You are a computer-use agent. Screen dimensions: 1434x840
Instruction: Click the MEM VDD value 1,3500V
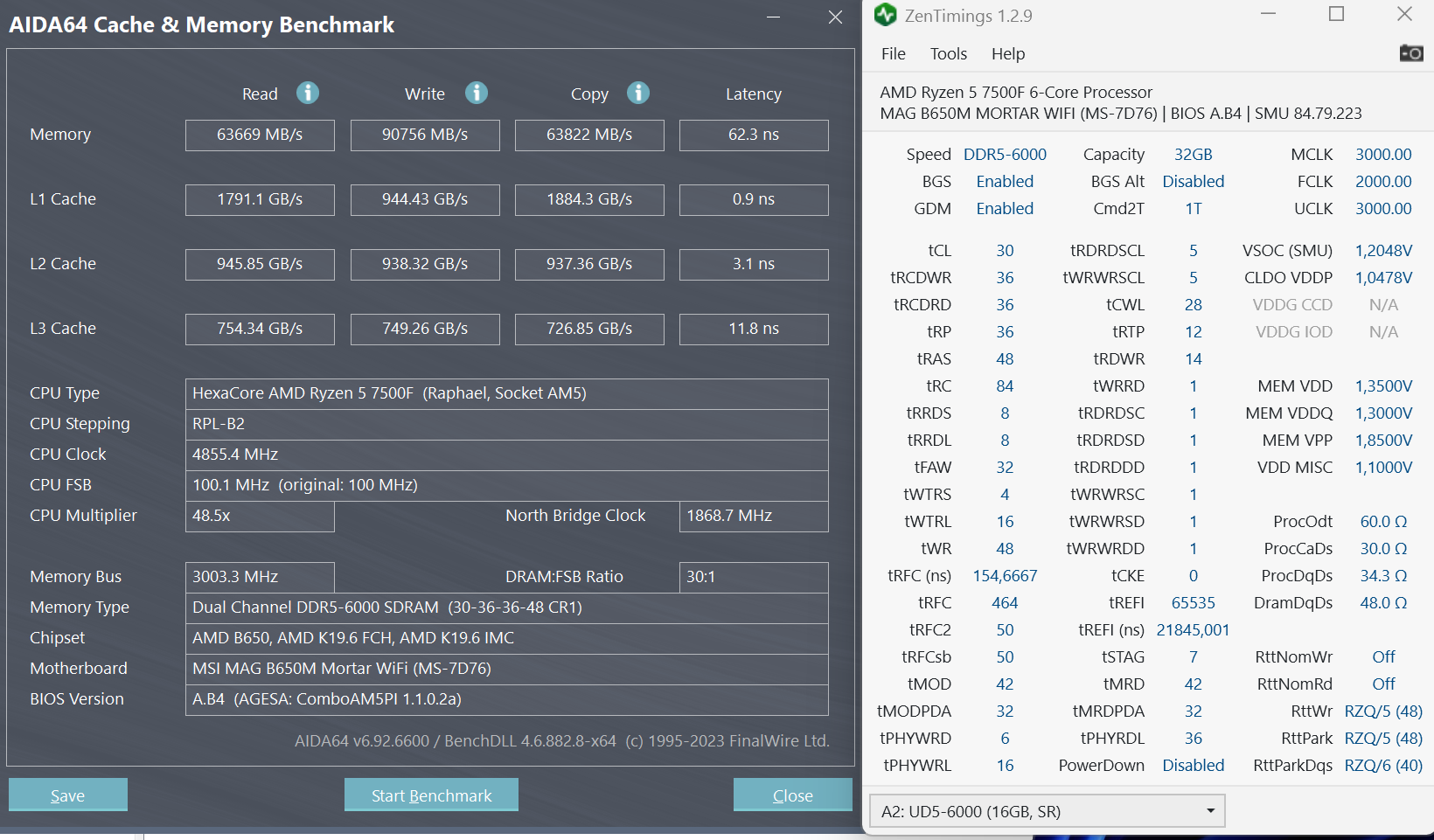click(1383, 386)
